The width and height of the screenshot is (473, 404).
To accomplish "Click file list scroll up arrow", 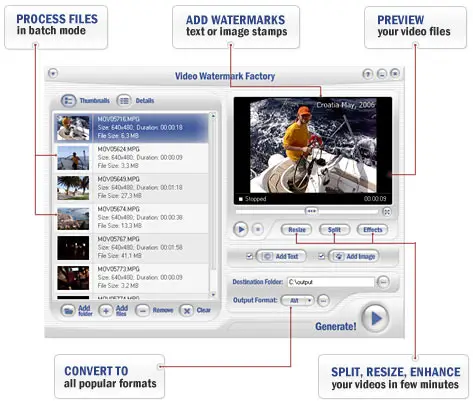I will [x=213, y=115].
